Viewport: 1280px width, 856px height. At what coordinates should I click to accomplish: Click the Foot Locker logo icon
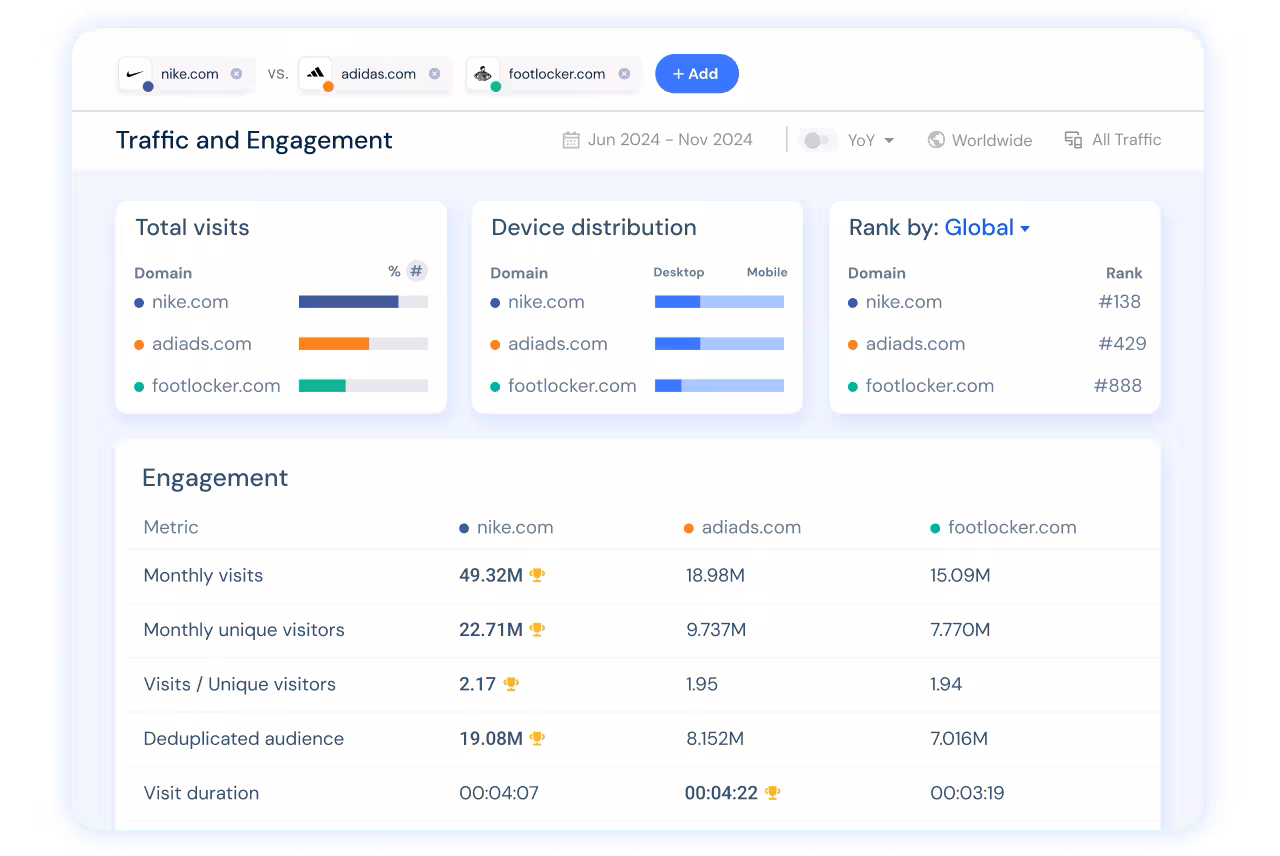point(483,73)
